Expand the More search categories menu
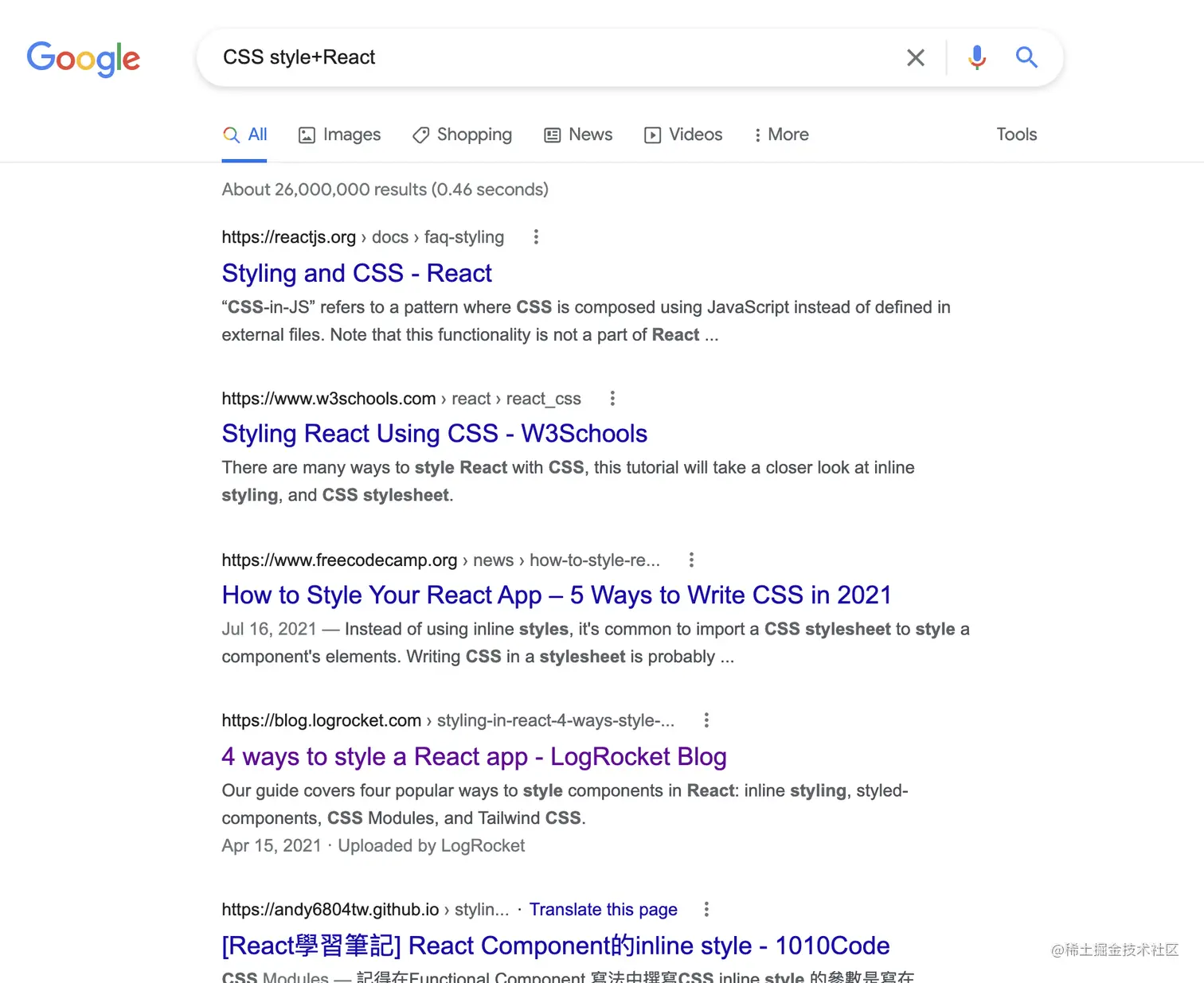Screen dimensions: 1204x983 coord(781,135)
